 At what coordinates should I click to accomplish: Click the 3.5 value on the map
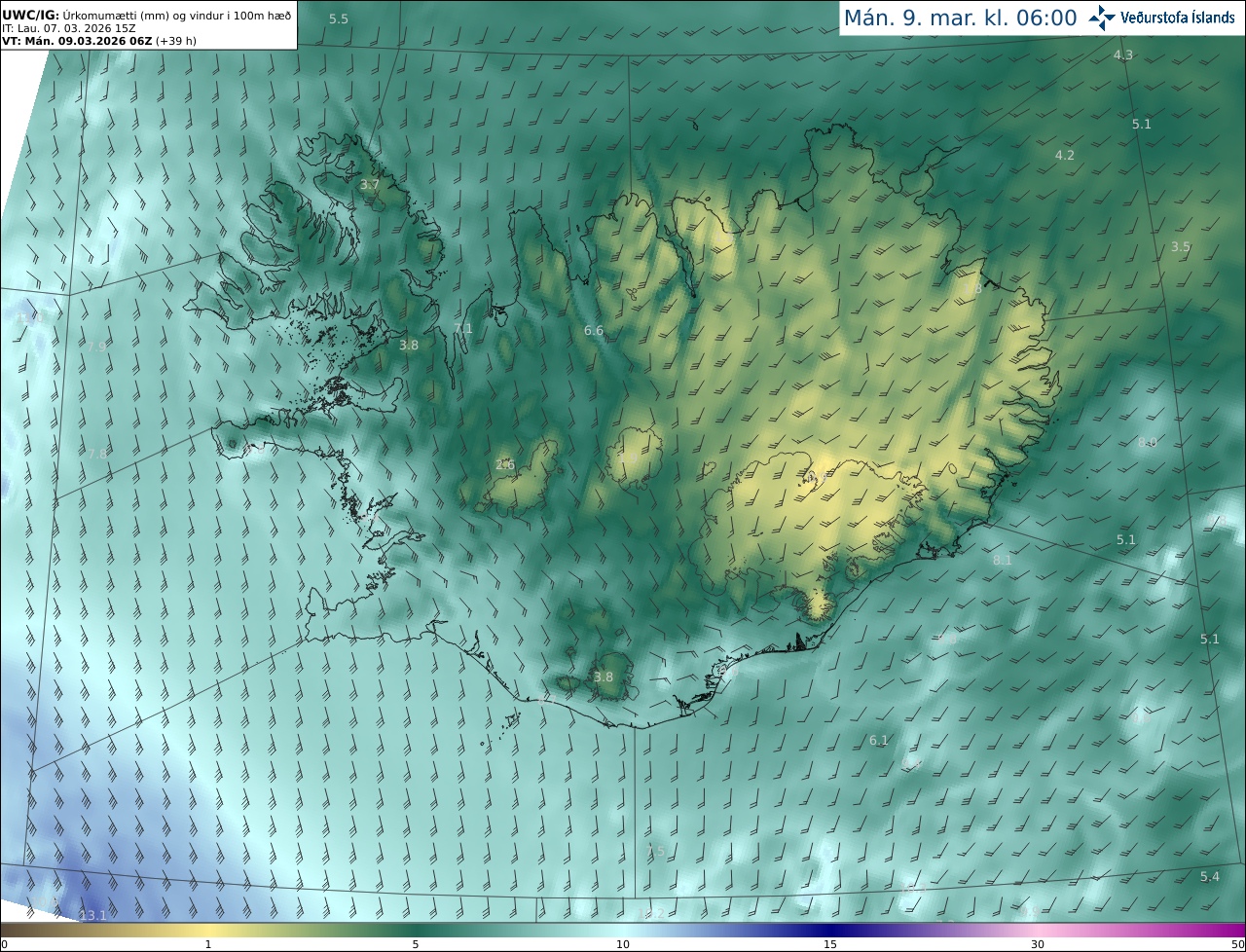[x=1181, y=247]
